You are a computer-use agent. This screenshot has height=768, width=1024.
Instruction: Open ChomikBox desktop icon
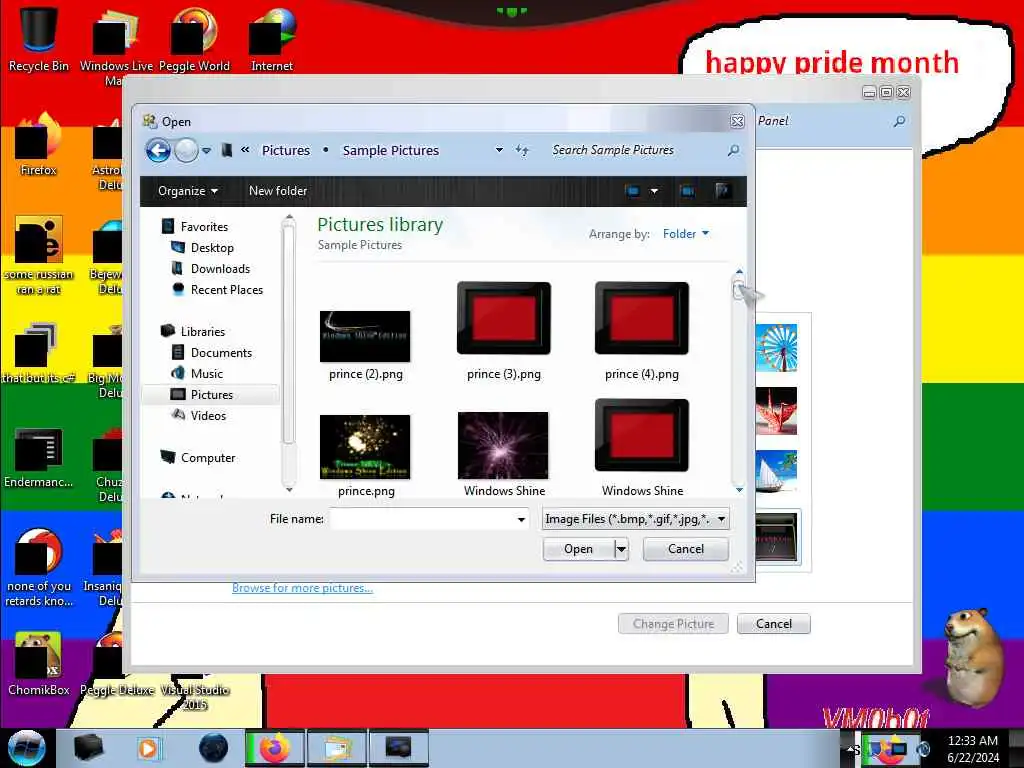click(x=39, y=664)
